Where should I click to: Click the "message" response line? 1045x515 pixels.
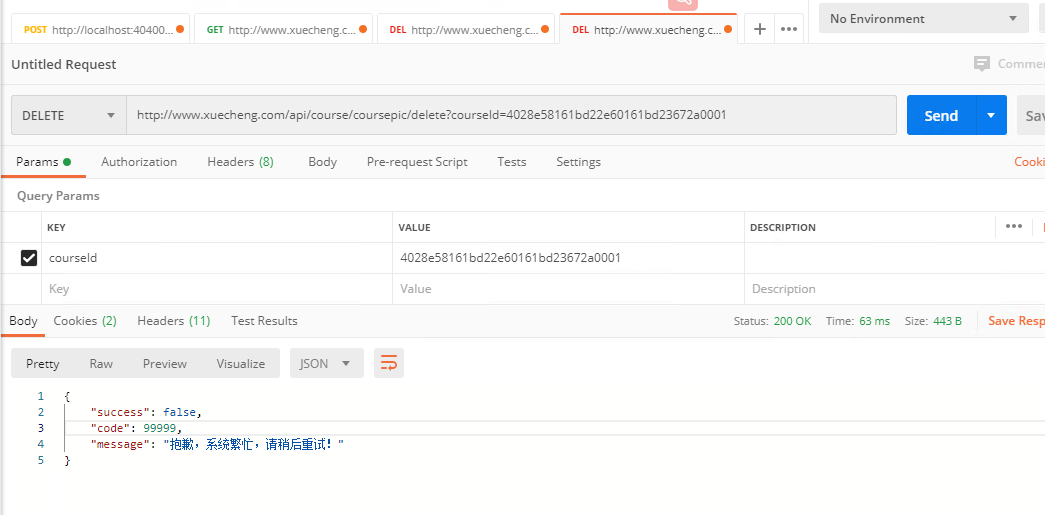[217, 444]
